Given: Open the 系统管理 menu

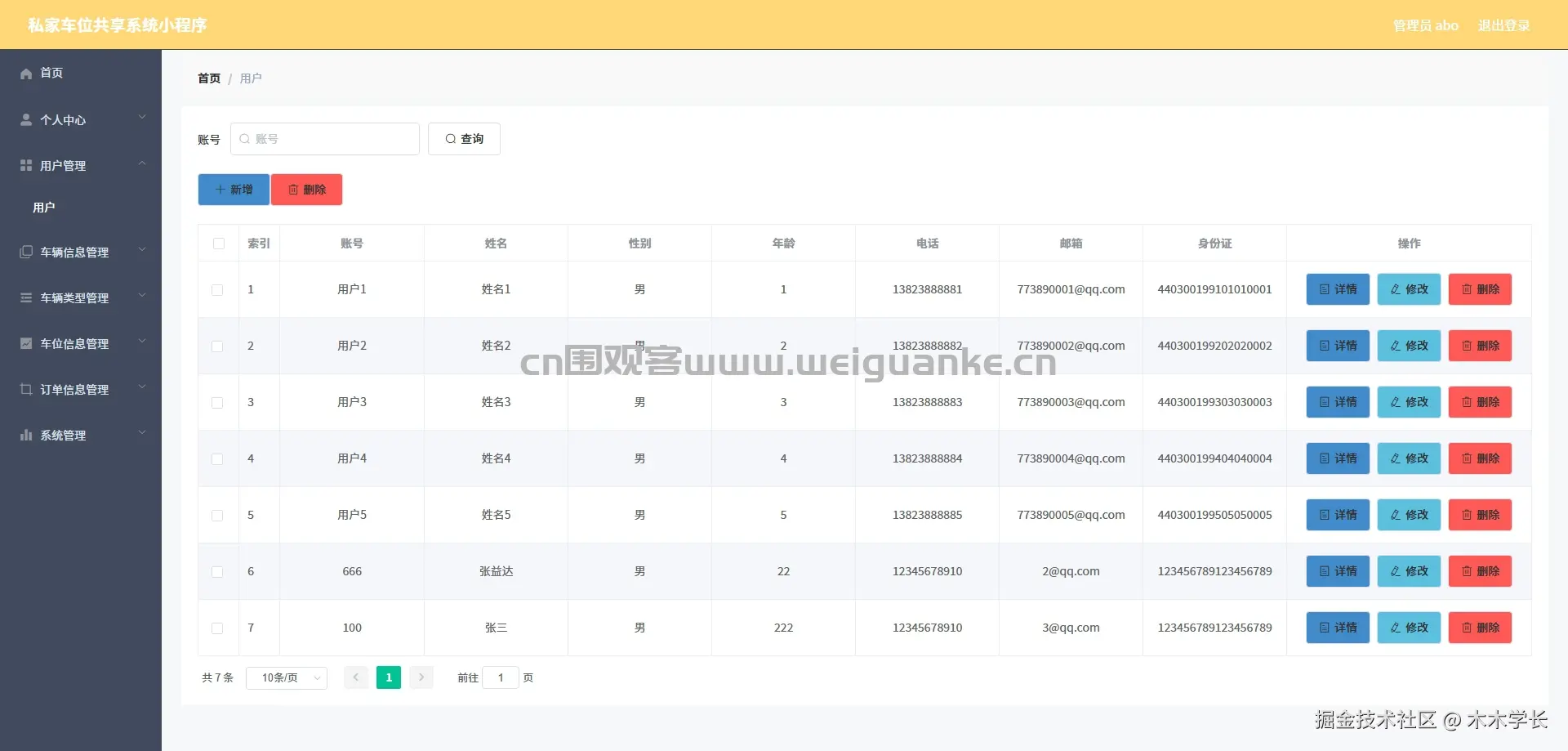Looking at the screenshot, I should [x=81, y=435].
